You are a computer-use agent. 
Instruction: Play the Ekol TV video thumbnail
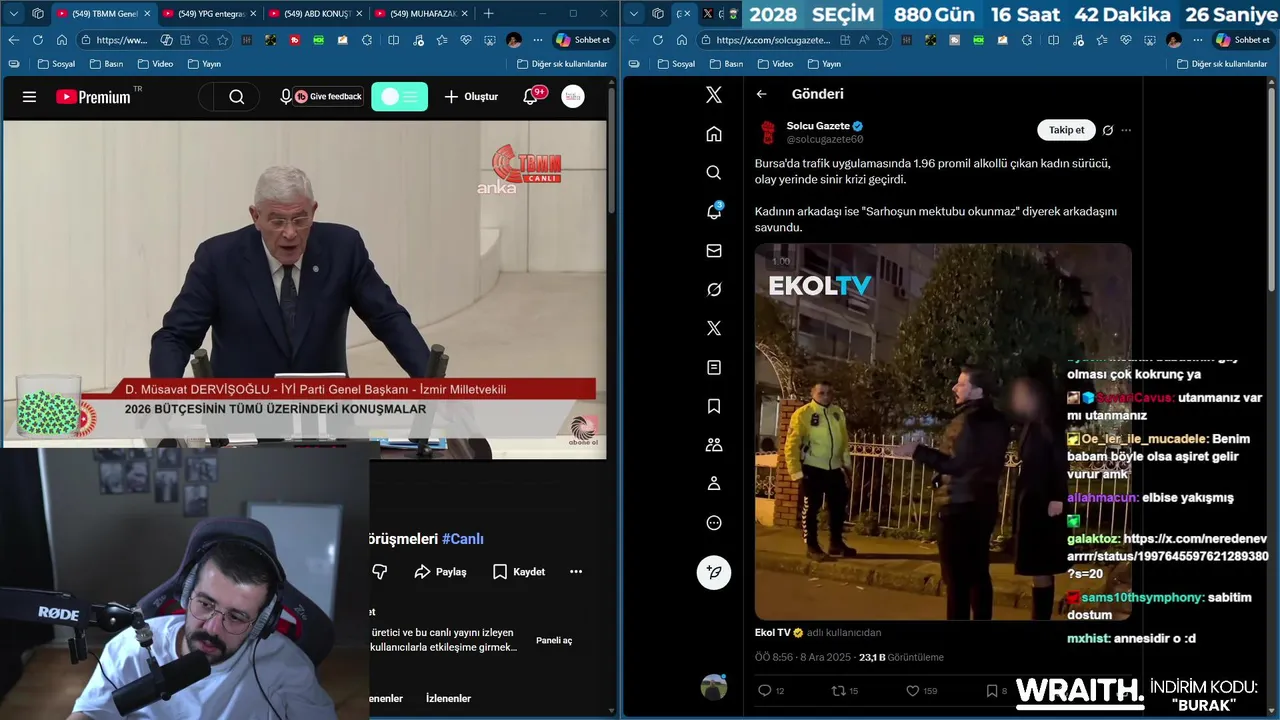pos(943,432)
